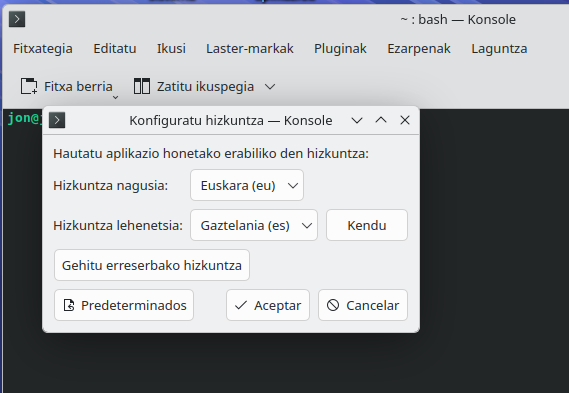Click the Hautatu aplikazio honetako heading text
This screenshot has width=569, height=393.
(211, 153)
